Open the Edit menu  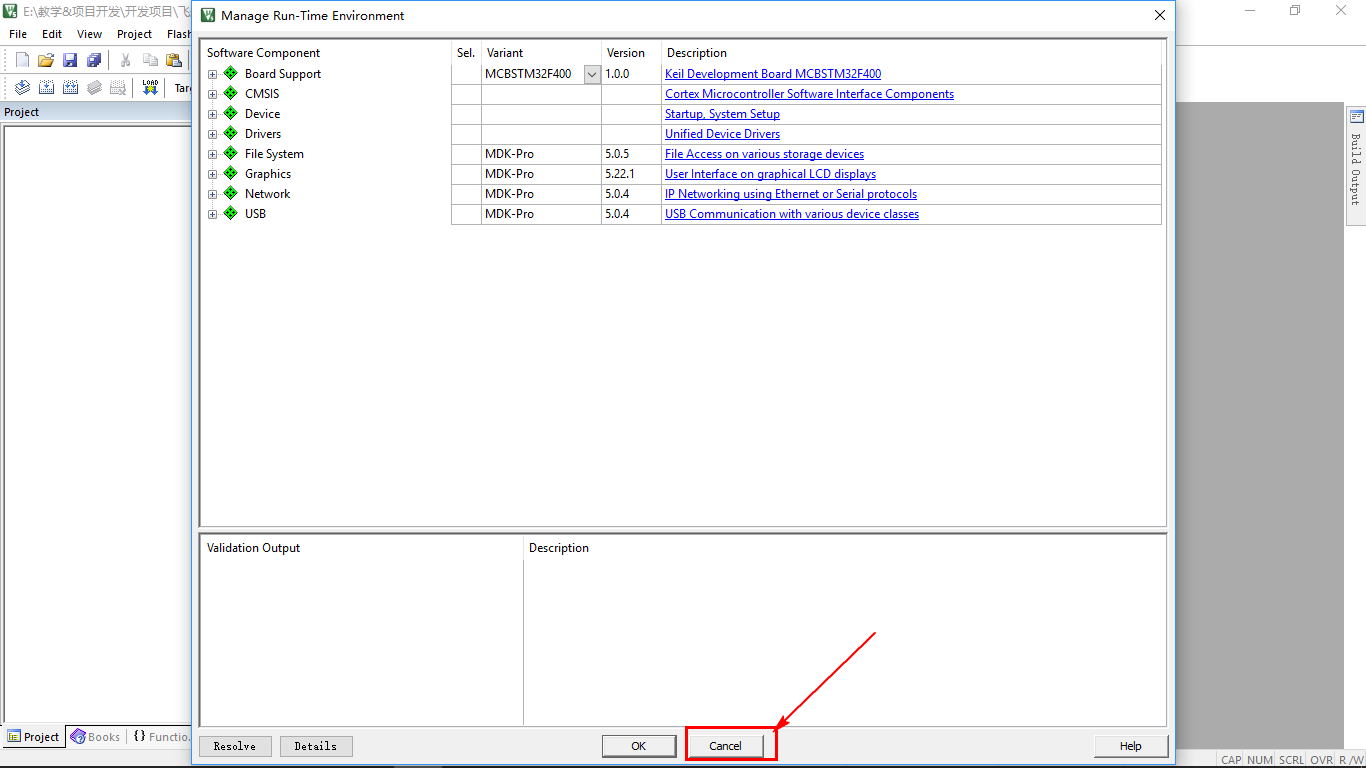52,34
